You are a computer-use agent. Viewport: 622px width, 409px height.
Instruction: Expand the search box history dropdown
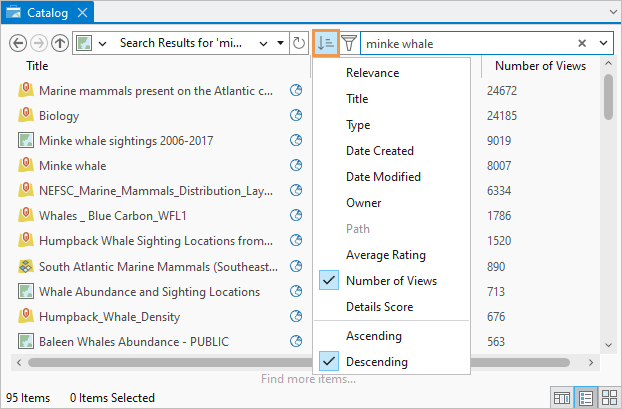point(603,44)
